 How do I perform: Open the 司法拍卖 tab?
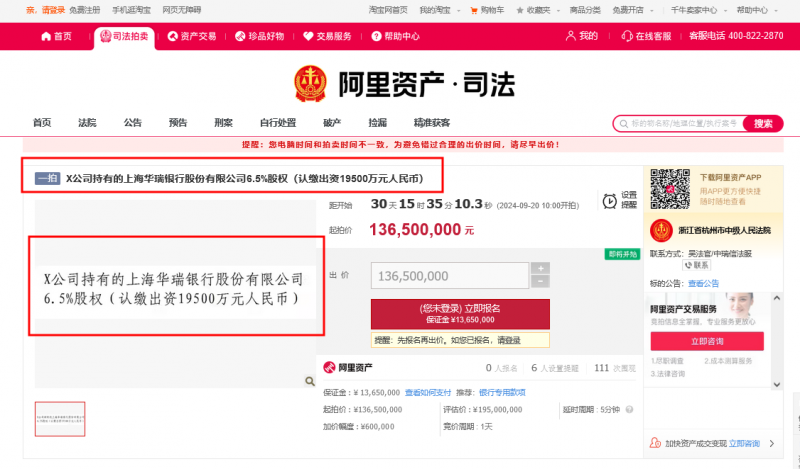pyautogui.click(x=124, y=36)
